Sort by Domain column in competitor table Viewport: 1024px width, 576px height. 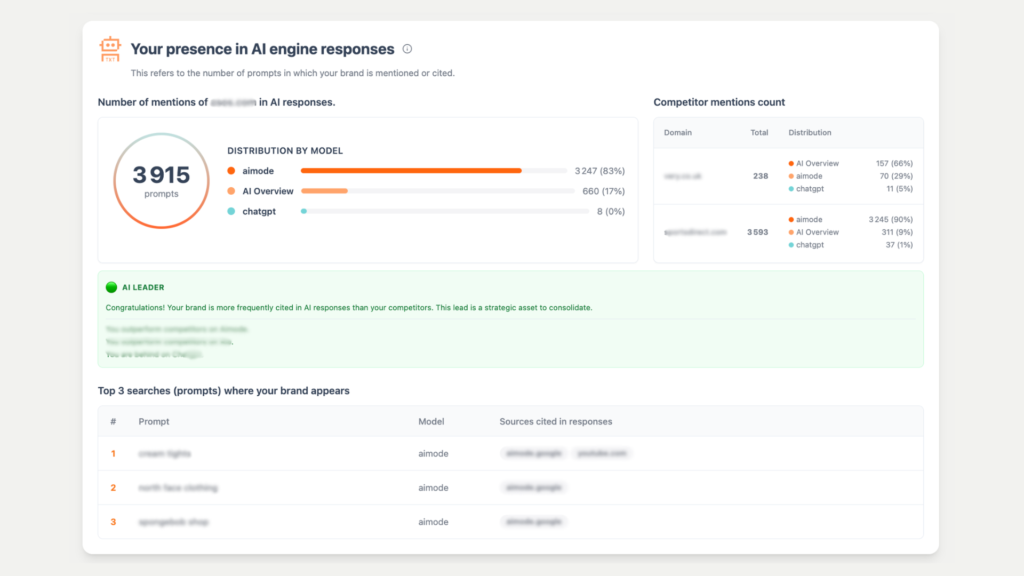click(677, 133)
